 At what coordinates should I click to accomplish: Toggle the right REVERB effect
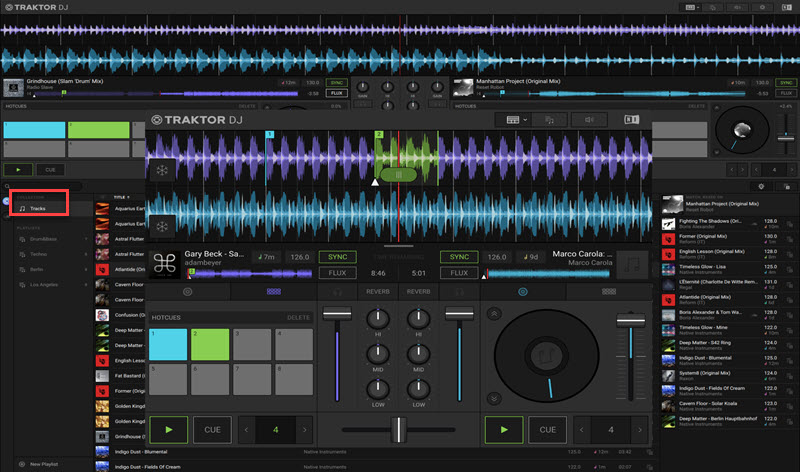click(418, 292)
